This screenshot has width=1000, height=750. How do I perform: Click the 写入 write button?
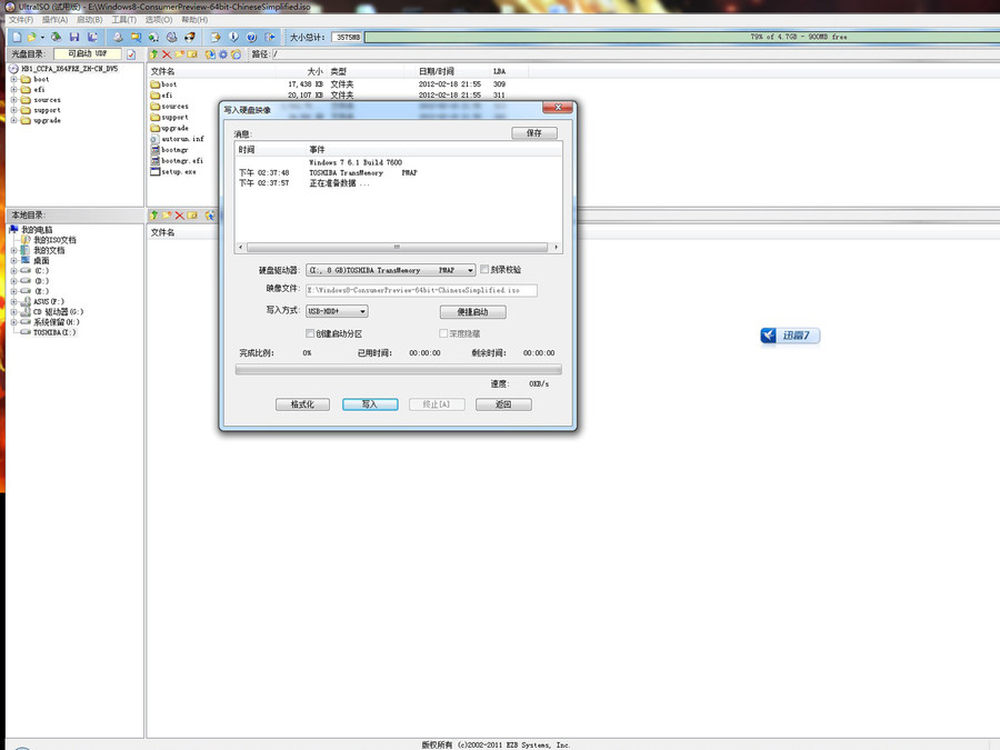(x=370, y=404)
